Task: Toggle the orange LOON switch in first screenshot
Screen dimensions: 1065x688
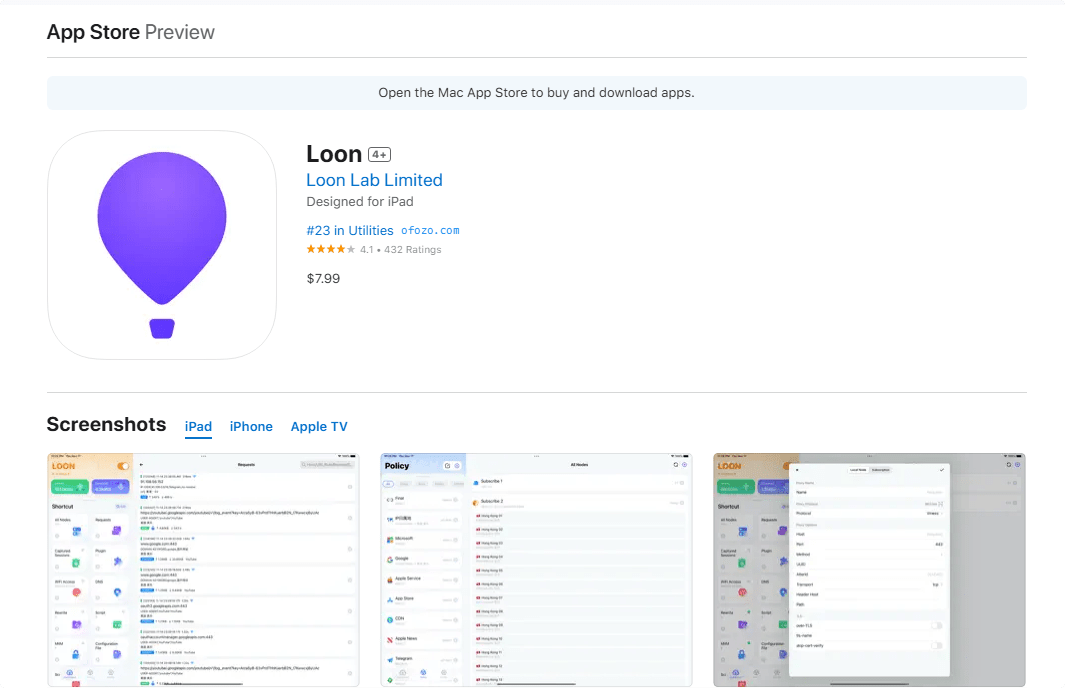Action: (x=123, y=466)
